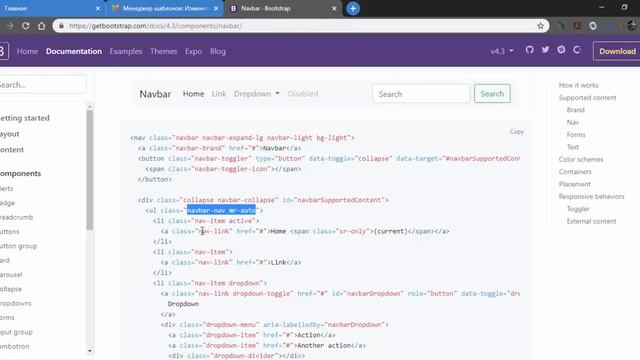
Task: Open Carousel in the components list
Action: coord(11,275)
